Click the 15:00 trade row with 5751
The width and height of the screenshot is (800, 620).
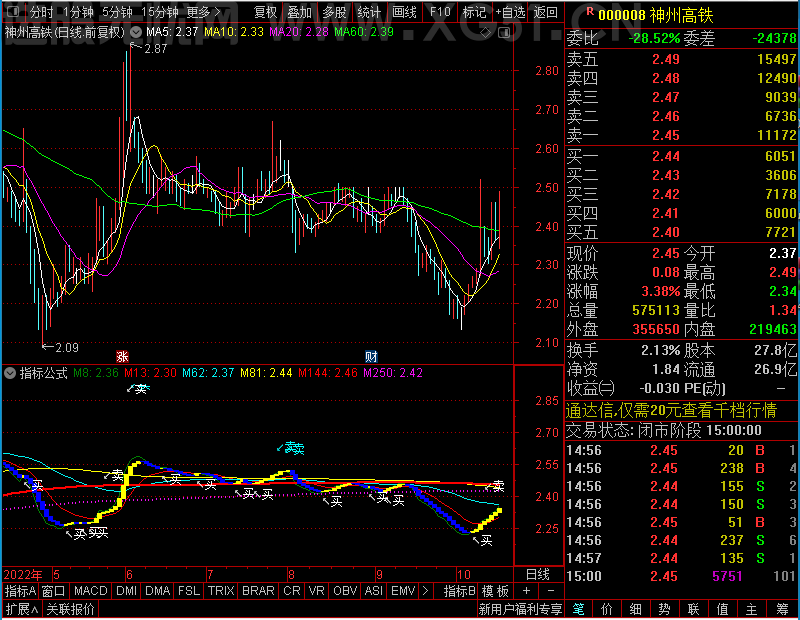click(x=681, y=576)
